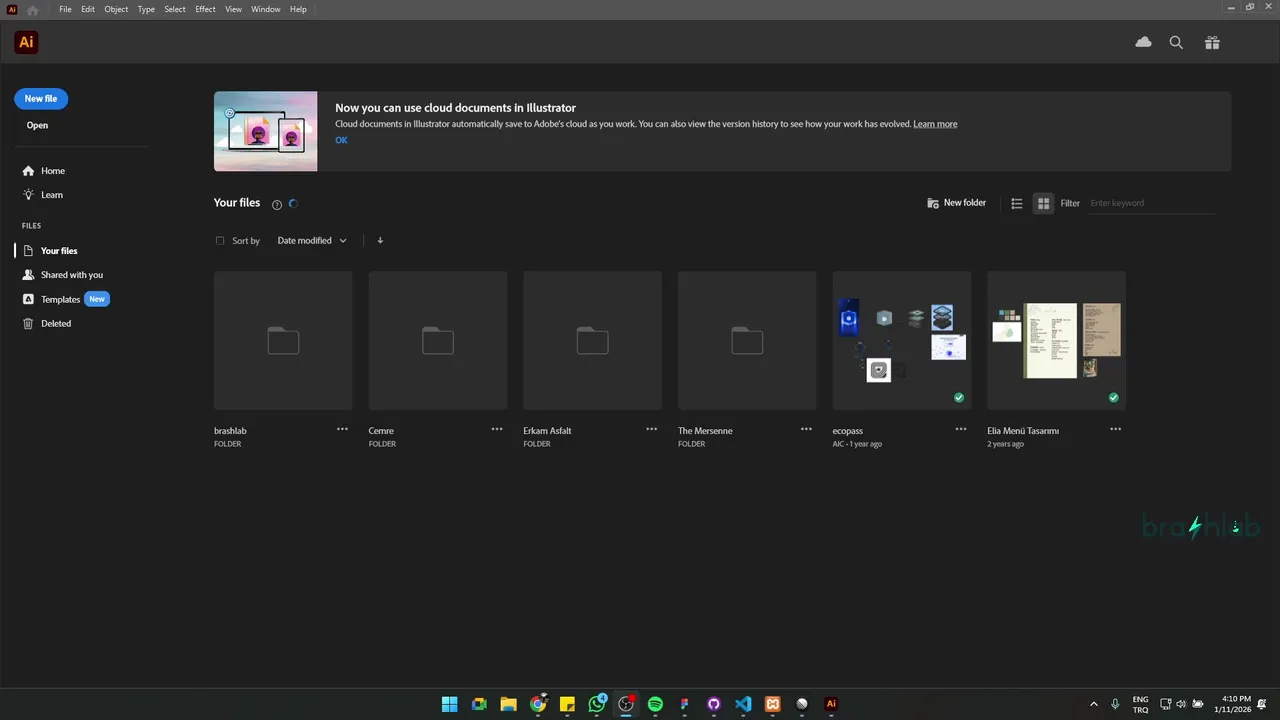
Task: Open the Deleted section
Action: pyautogui.click(x=47, y=323)
